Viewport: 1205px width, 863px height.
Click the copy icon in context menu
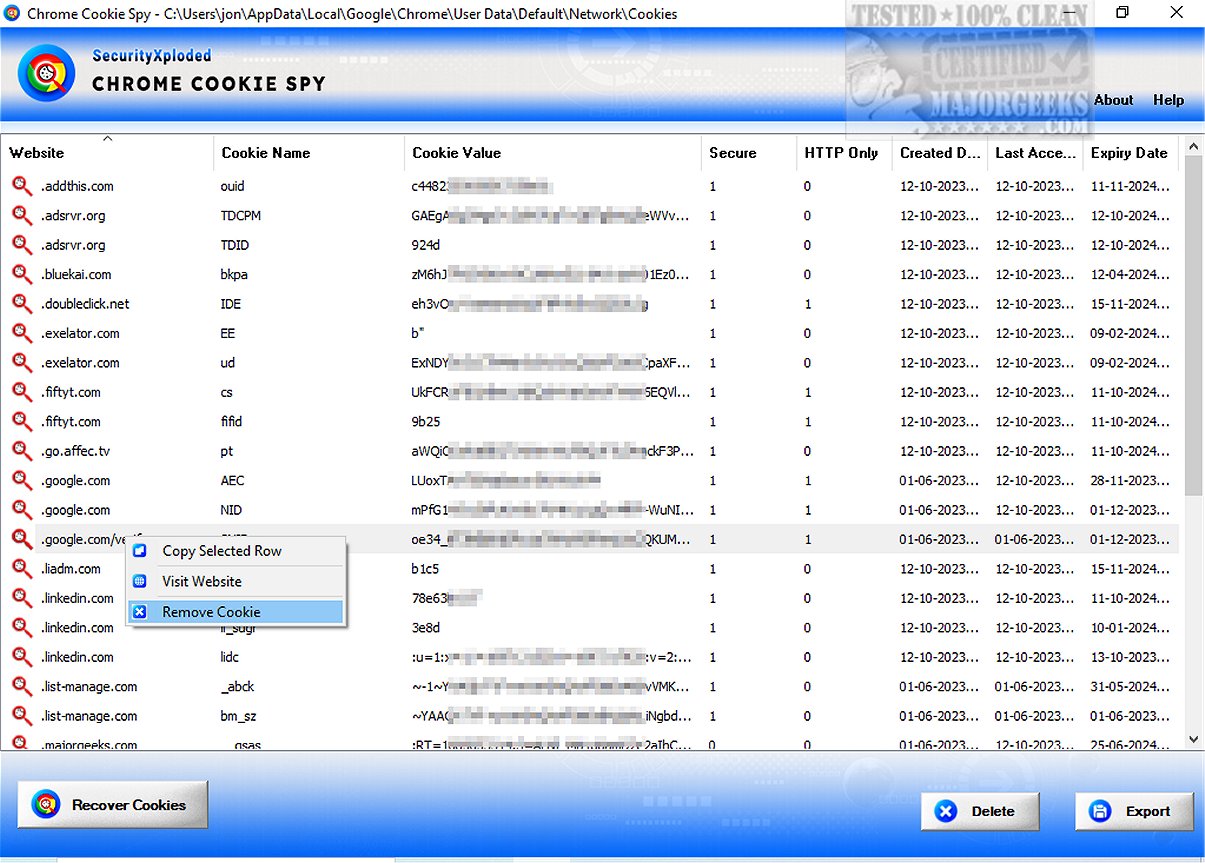point(141,551)
